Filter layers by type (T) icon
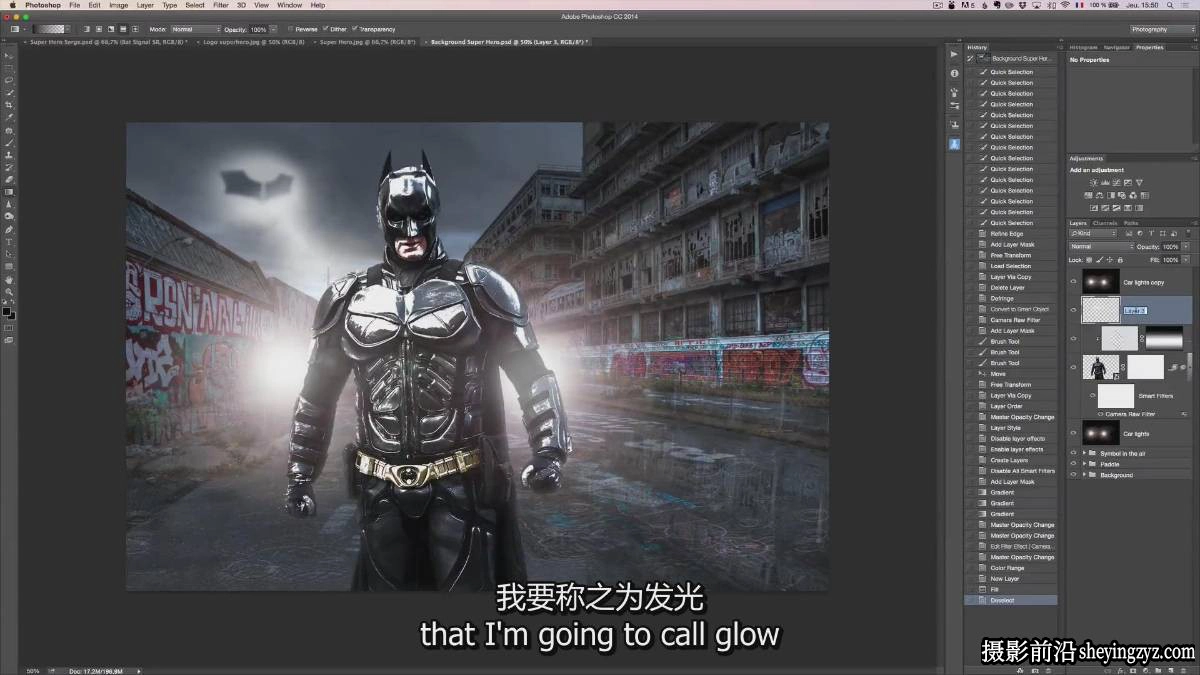 point(1150,234)
